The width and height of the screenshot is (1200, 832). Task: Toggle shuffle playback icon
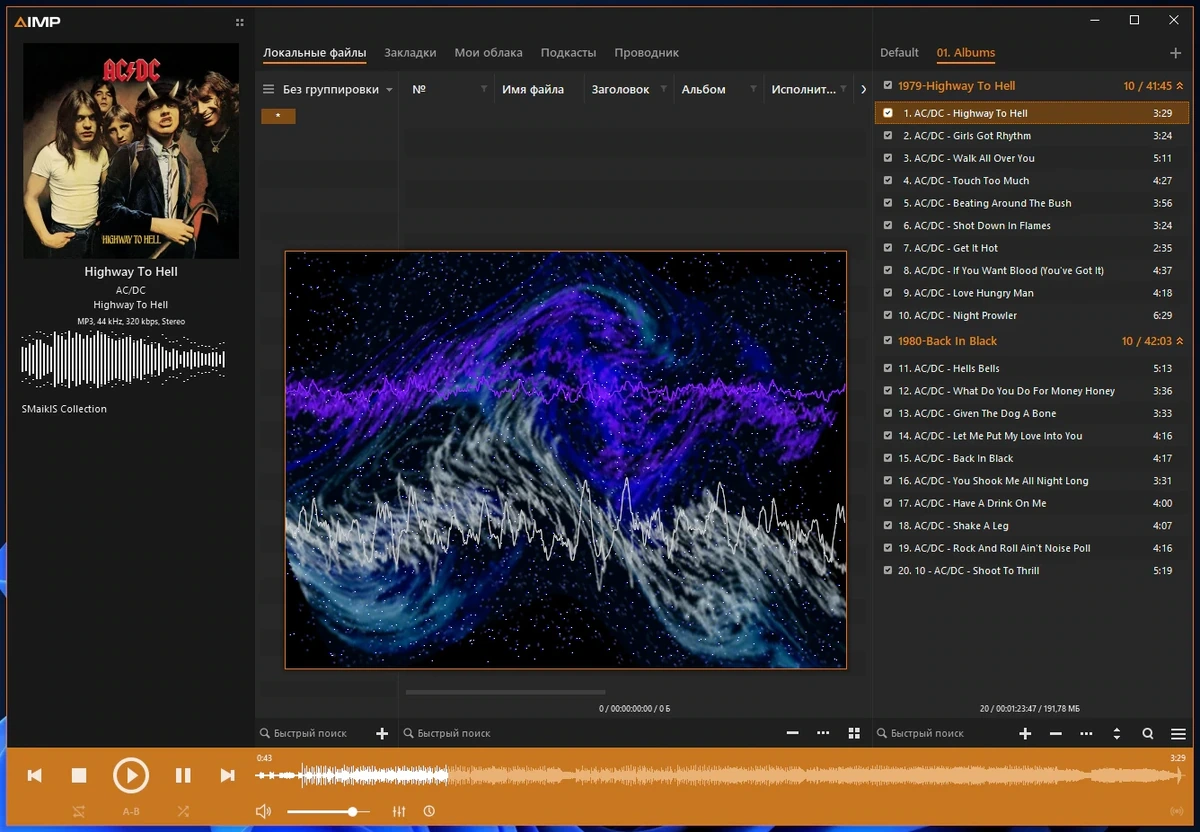point(183,811)
